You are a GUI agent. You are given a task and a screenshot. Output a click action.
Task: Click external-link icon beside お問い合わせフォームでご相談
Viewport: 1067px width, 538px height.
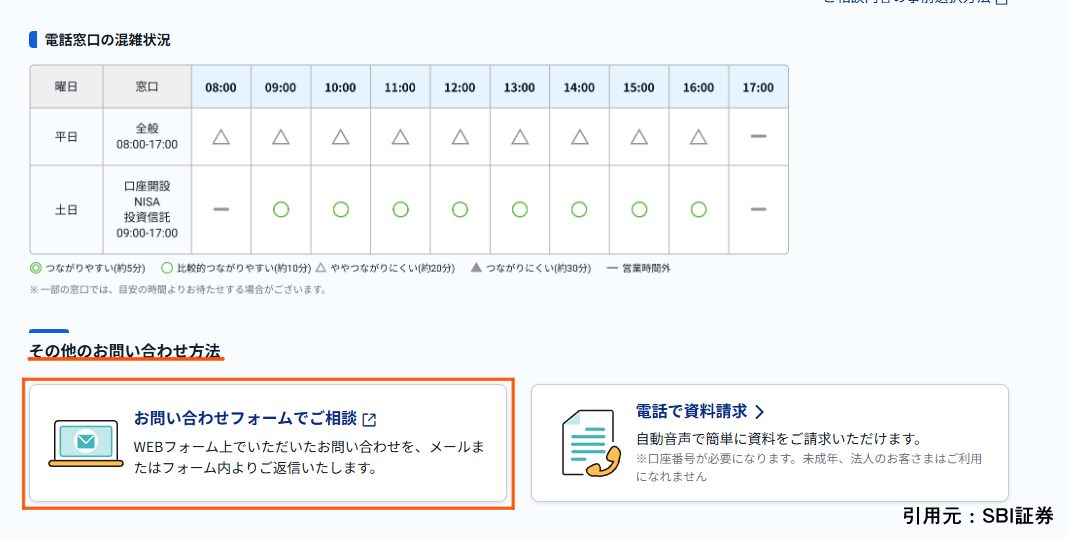point(369,419)
